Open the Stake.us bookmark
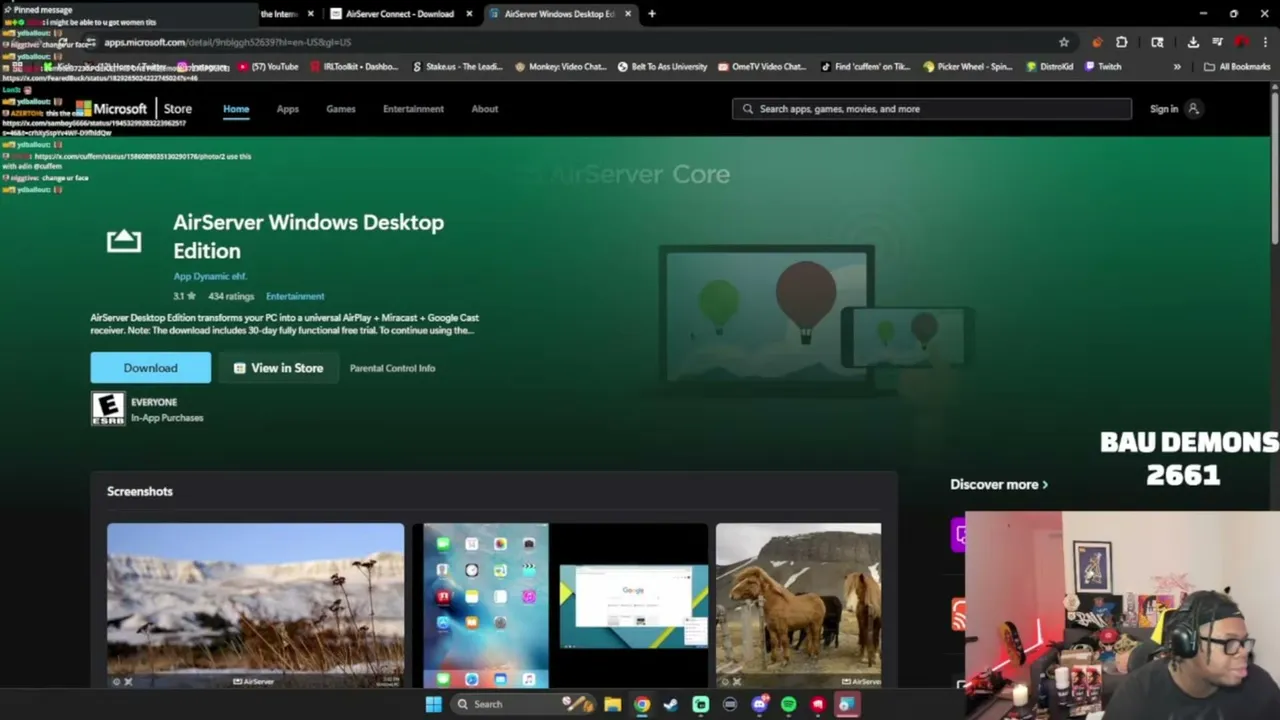The height and width of the screenshot is (720, 1280). (457, 67)
